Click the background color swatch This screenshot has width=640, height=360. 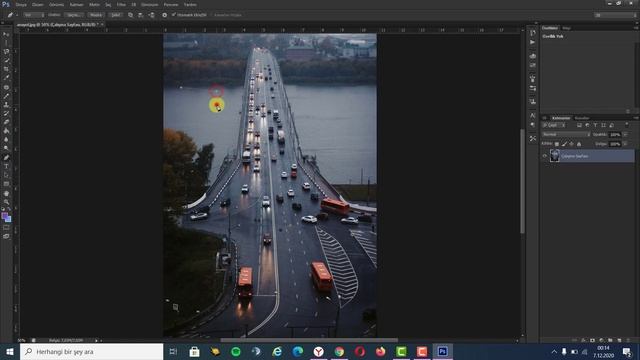click(8, 219)
